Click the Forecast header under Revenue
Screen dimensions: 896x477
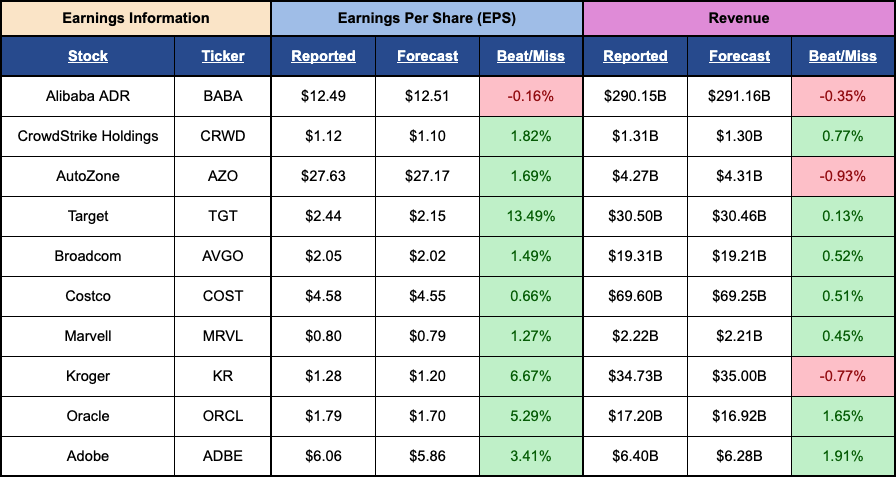pos(739,56)
